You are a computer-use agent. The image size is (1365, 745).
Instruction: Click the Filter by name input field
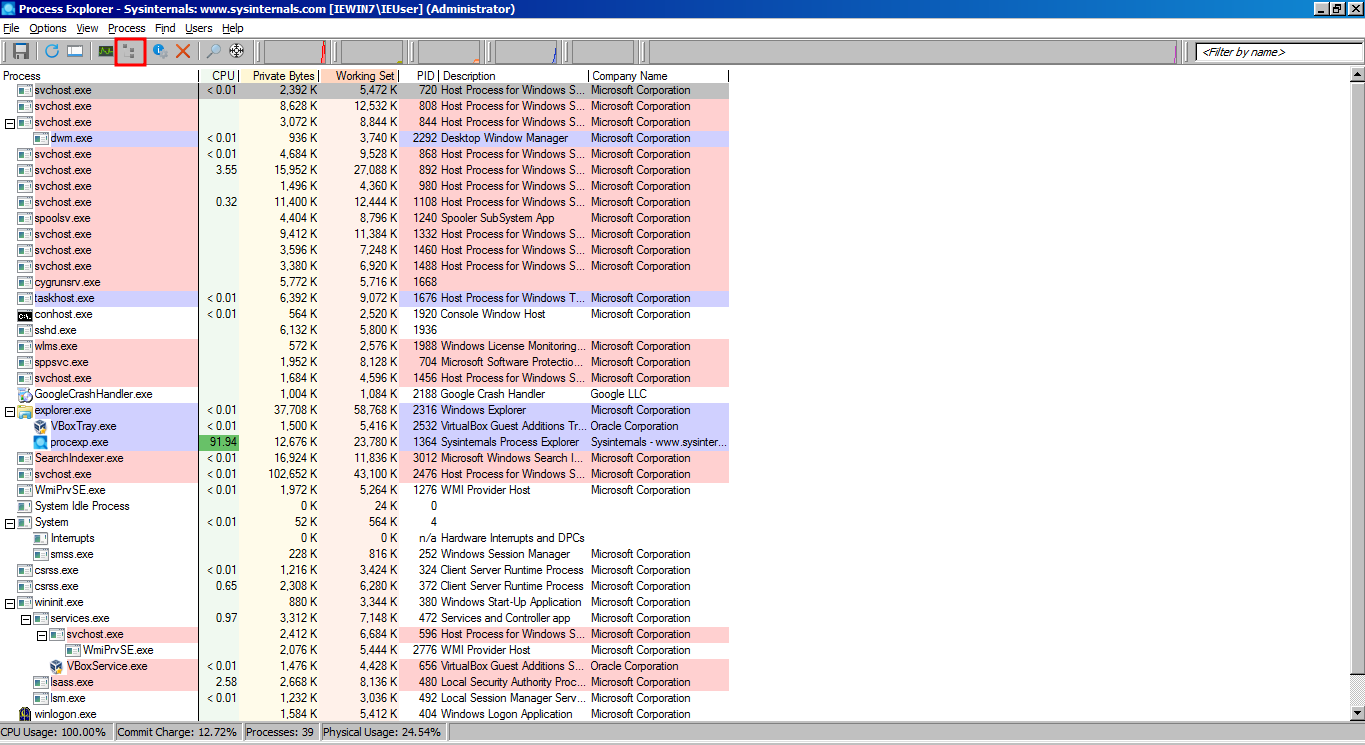tap(1279, 52)
